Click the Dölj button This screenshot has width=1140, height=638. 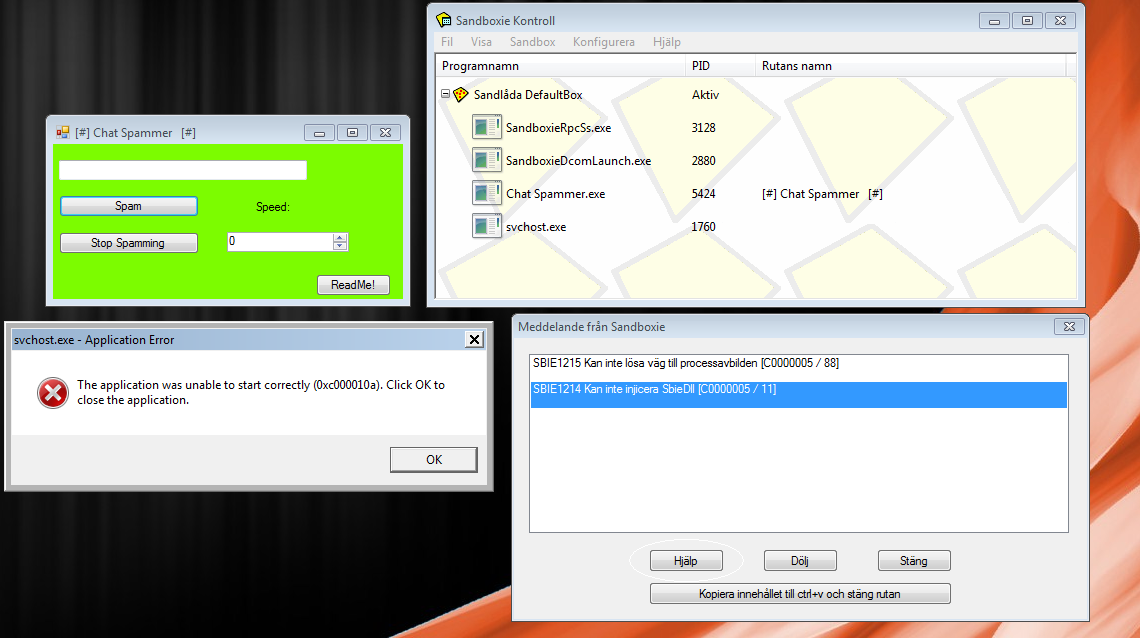tap(800, 561)
